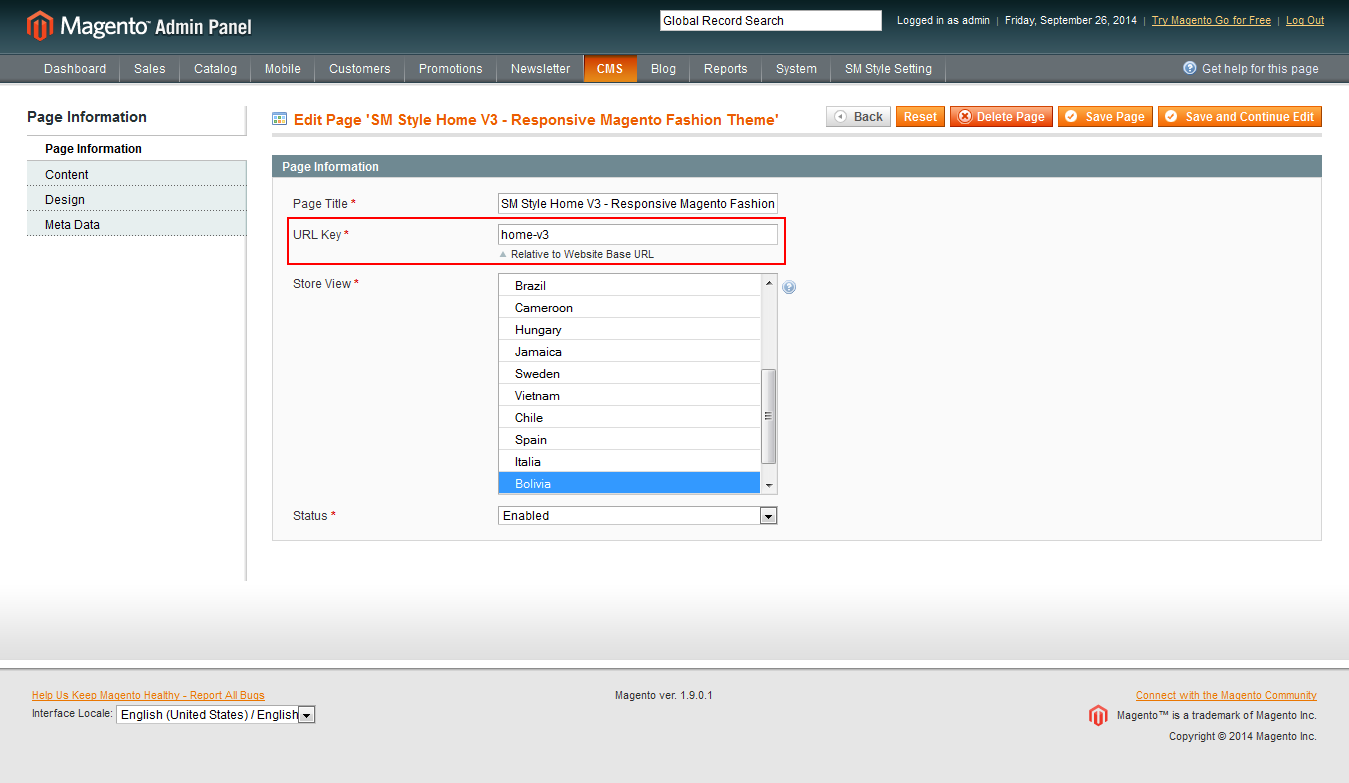The height and width of the screenshot is (783, 1349).
Task: Select Italia in Store View list
Action: [x=630, y=462]
